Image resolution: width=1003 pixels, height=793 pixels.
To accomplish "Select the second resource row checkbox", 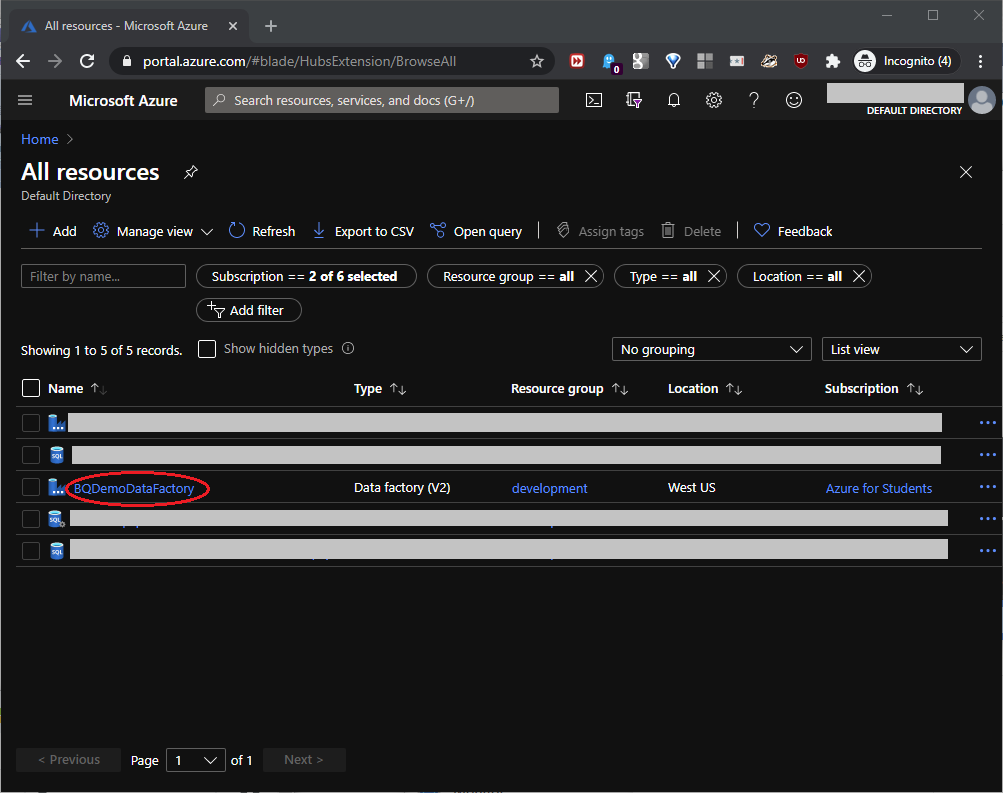I will click(x=31, y=455).
